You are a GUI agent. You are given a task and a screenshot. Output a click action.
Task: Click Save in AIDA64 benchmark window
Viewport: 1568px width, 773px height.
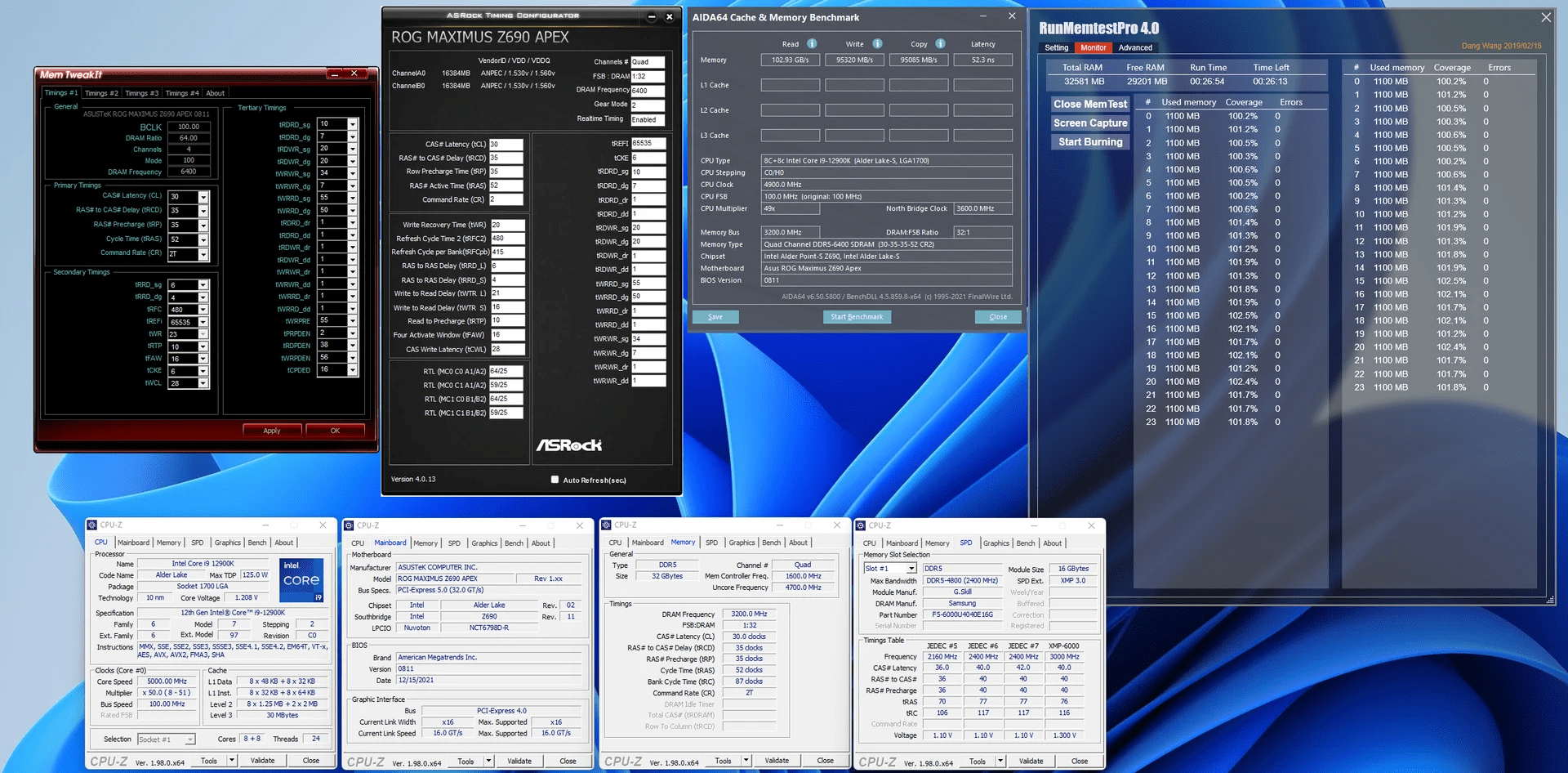click(715, 317)
